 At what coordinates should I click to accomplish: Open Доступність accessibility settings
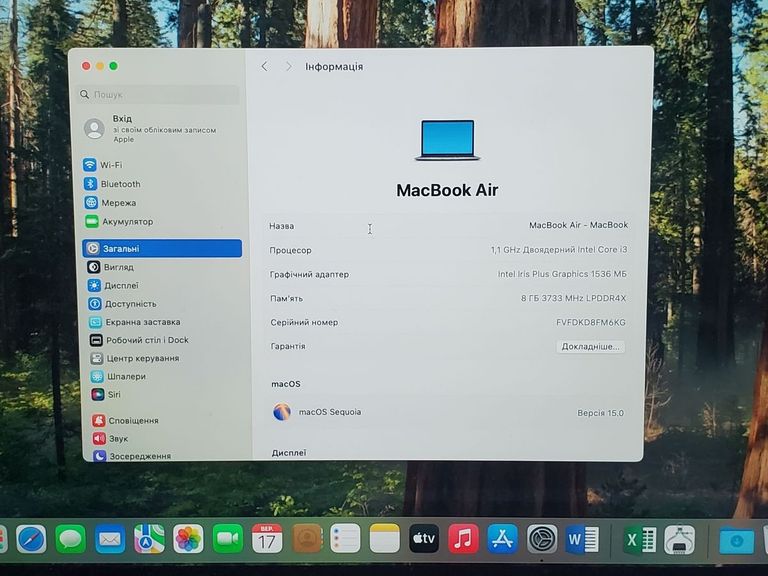coord(122,304)
